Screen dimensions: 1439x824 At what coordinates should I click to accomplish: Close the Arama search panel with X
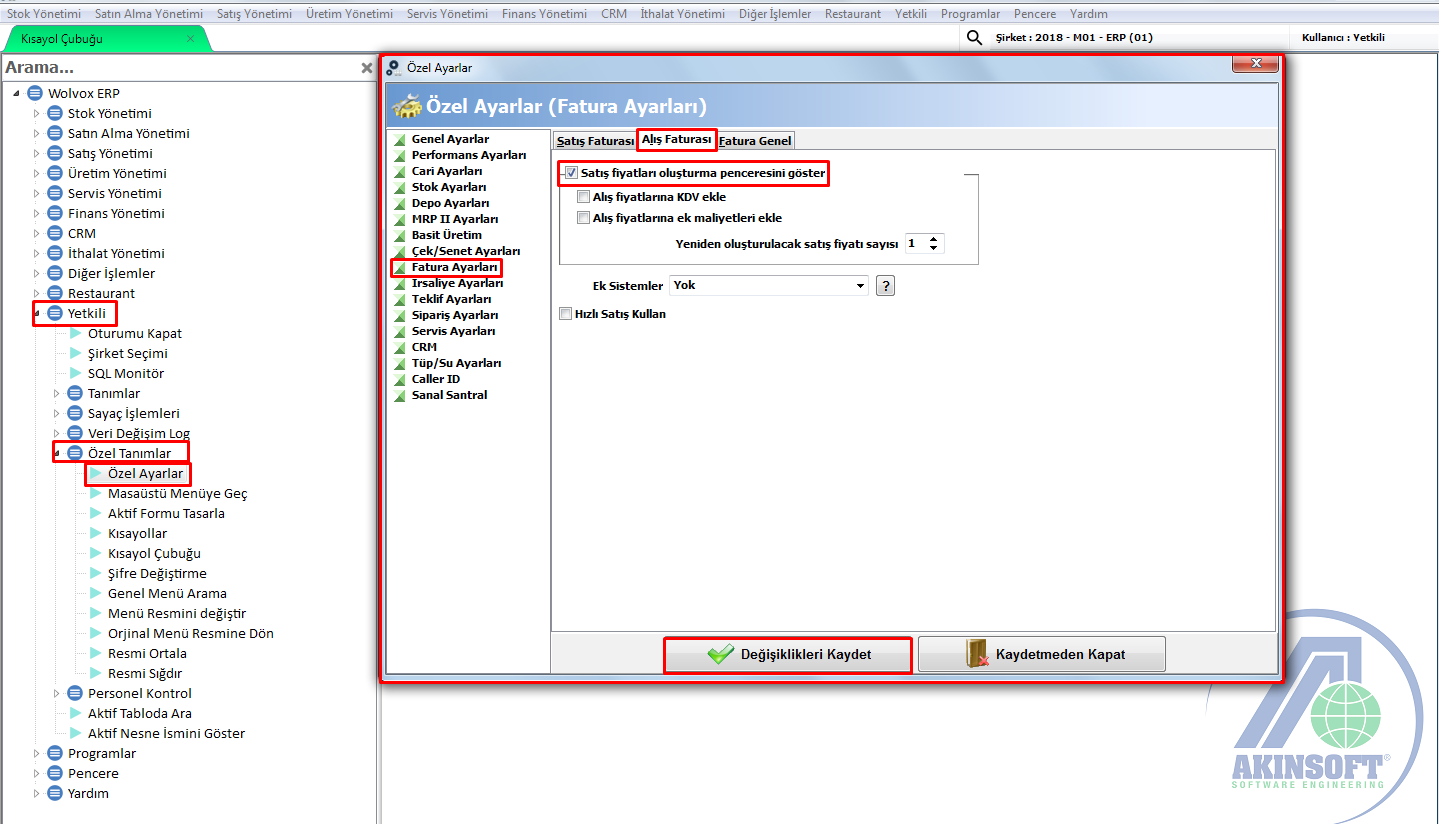366,68
